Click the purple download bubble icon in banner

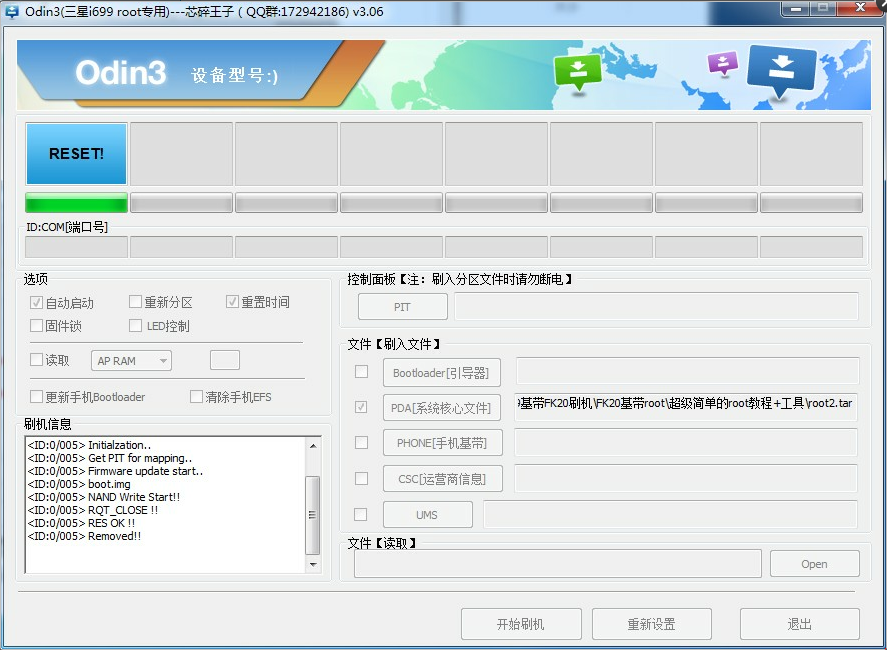(x=723, y=64)
